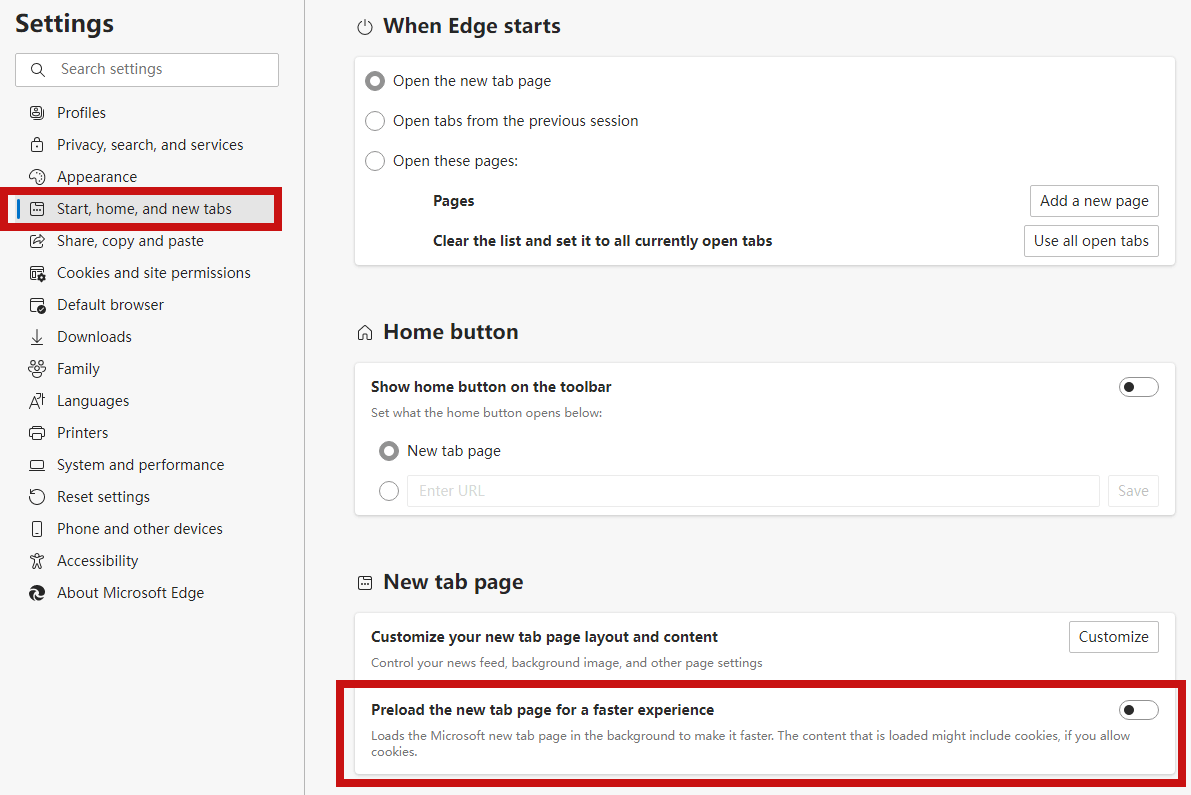
Task: Click 'Clear the list and set it' text
Action: pos(602,241)
